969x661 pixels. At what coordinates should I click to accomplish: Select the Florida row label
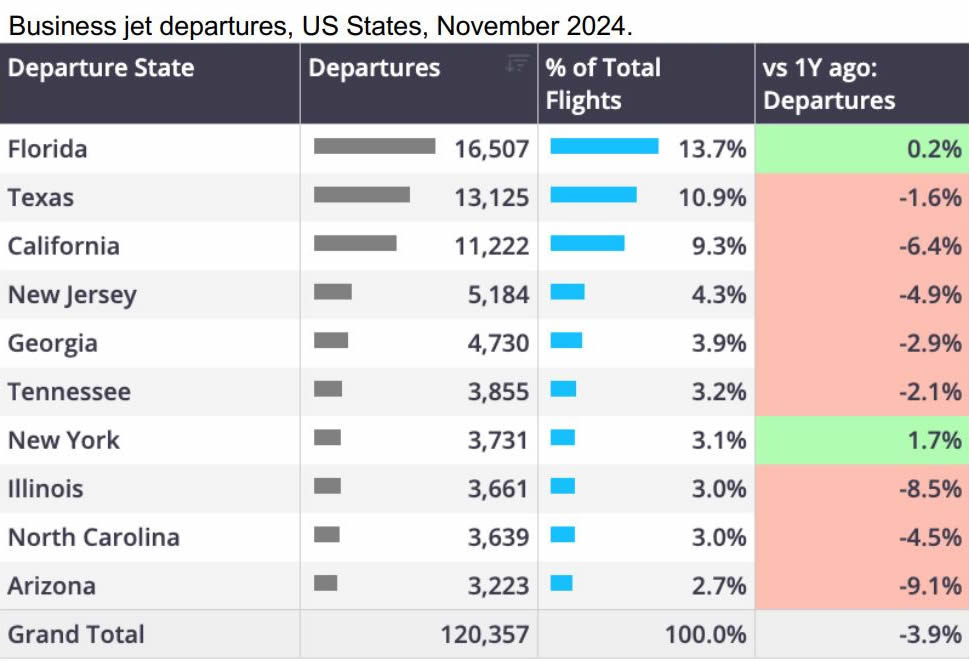click(x=48, y=149)
